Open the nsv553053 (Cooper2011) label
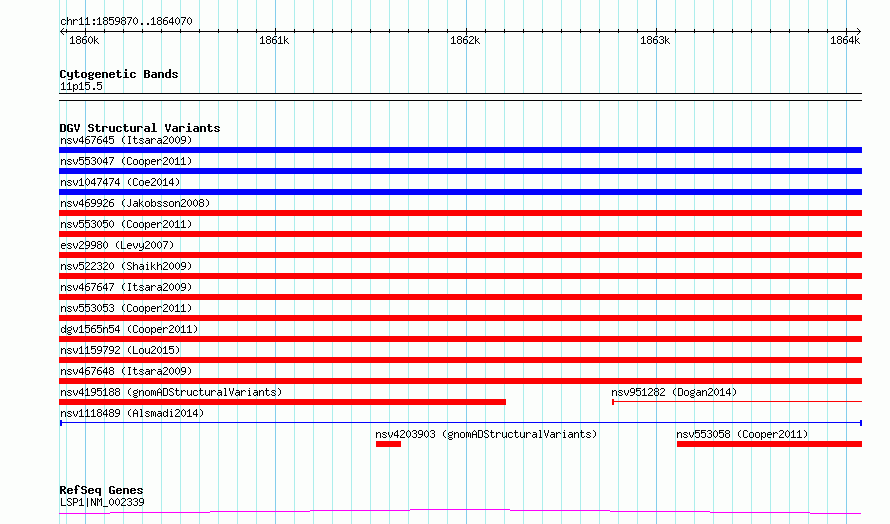890x524 pixels. (x=126, y=308)
